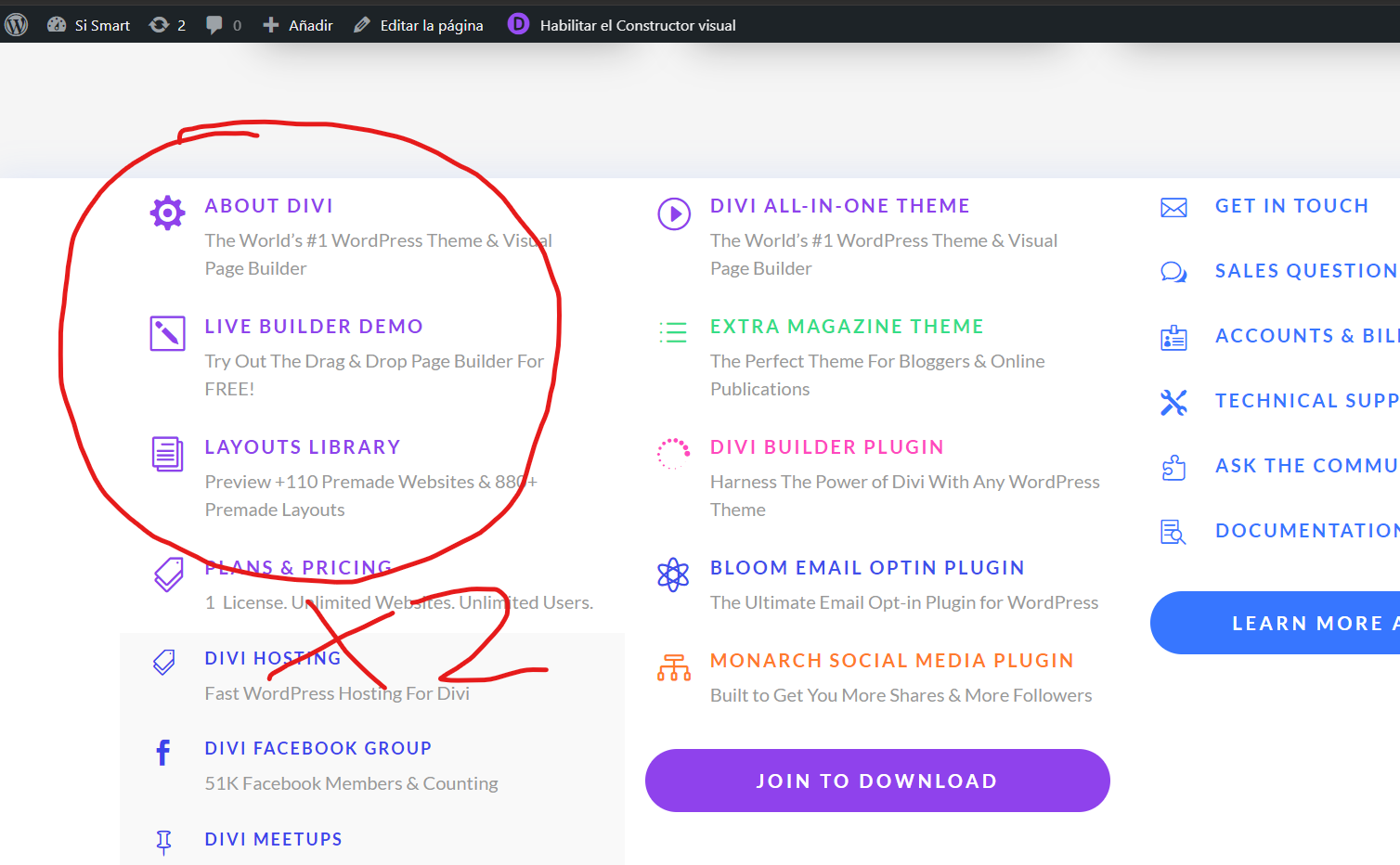Click the WordPress logo in admin bar

16,25
